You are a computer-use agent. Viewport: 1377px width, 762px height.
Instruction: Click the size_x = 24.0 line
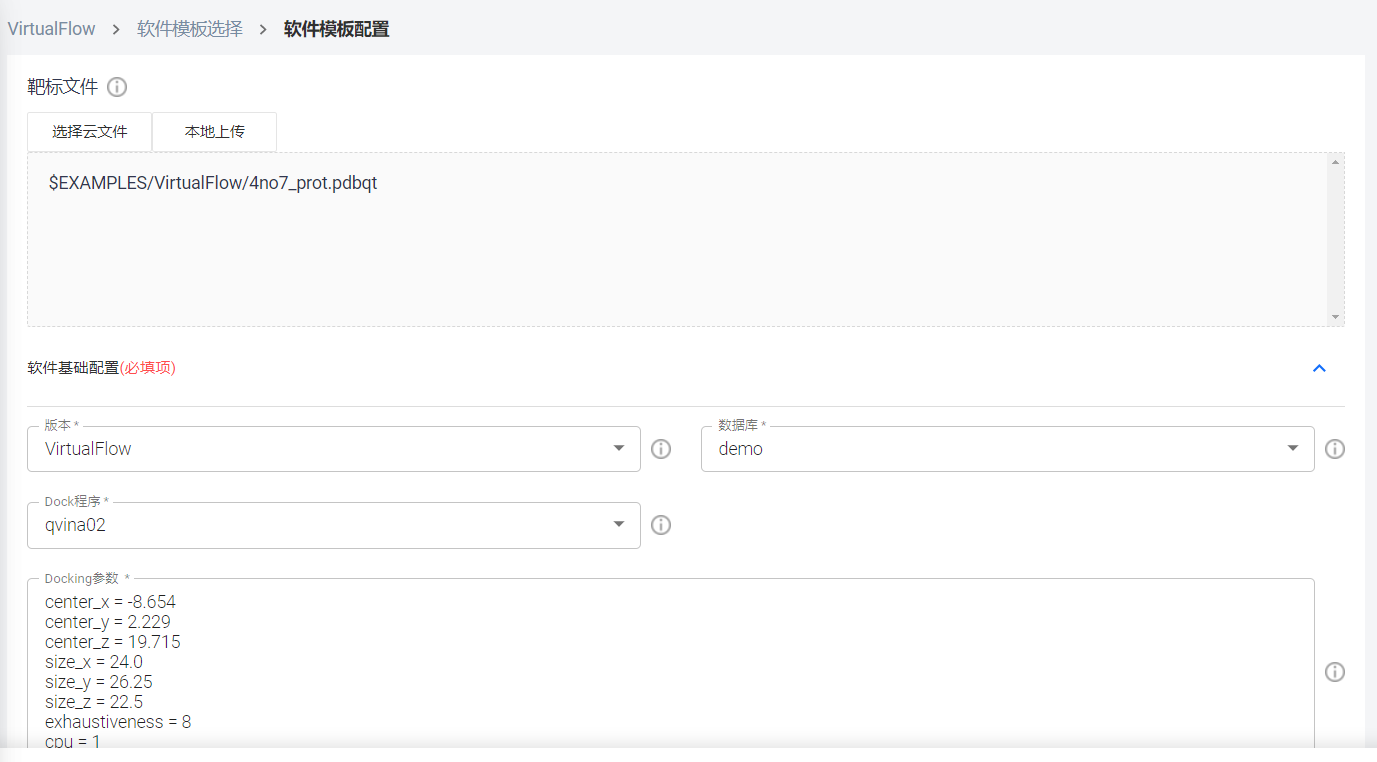[x=94, y=662]
